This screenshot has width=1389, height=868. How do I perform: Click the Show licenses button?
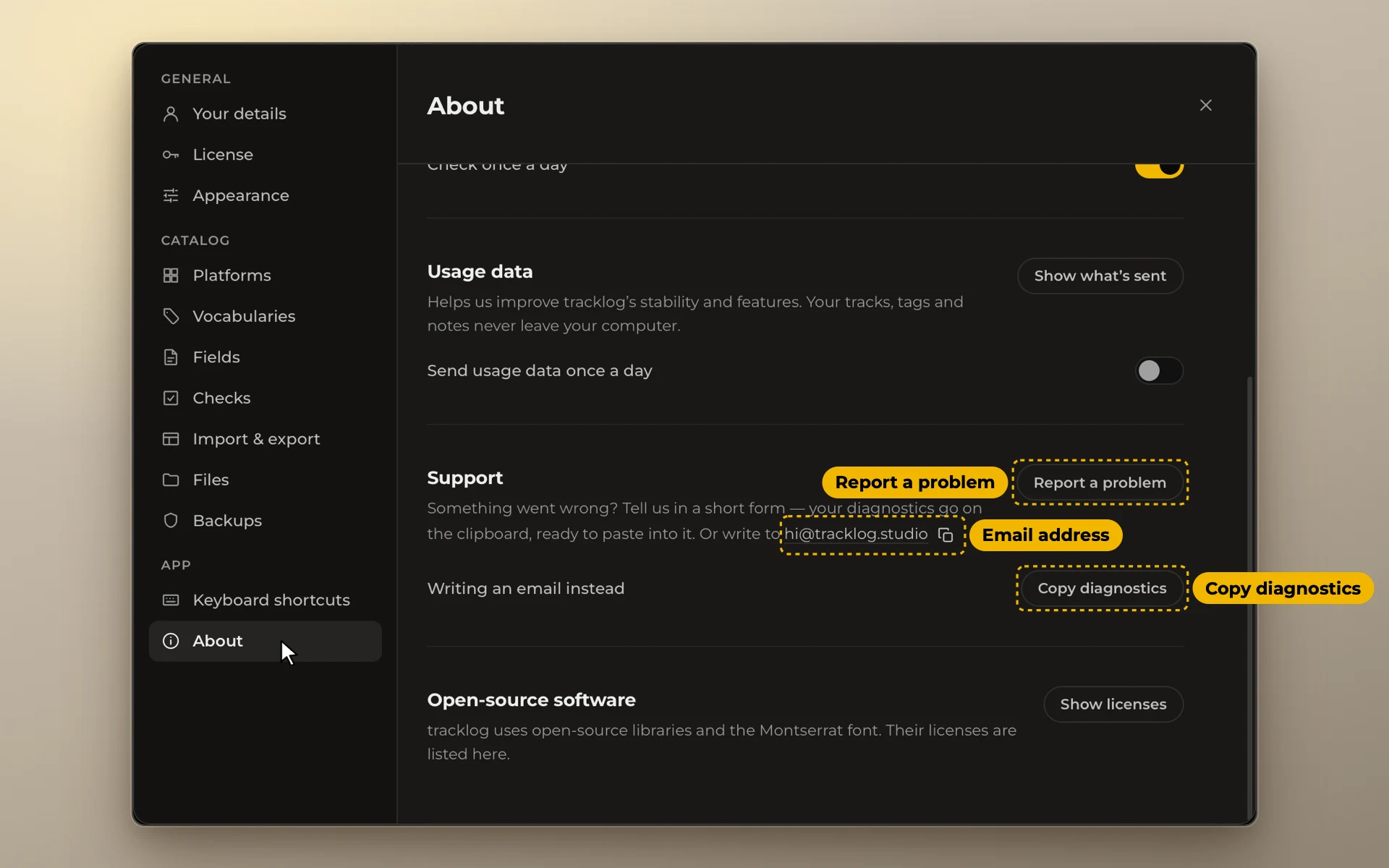coord(1113,705)
